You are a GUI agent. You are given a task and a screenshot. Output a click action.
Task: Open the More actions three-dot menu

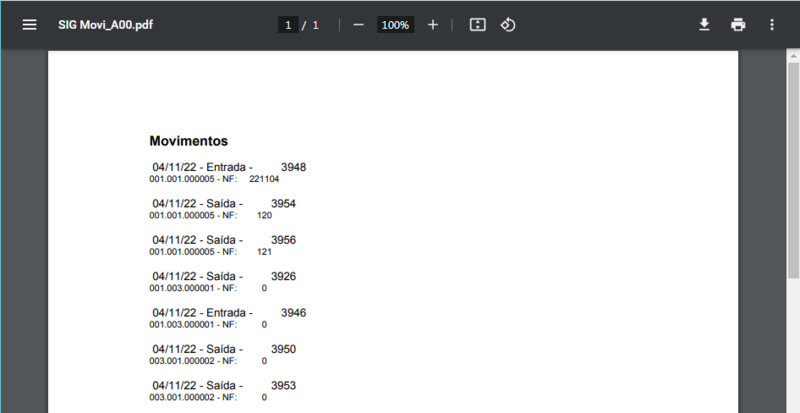coord(771,25)
